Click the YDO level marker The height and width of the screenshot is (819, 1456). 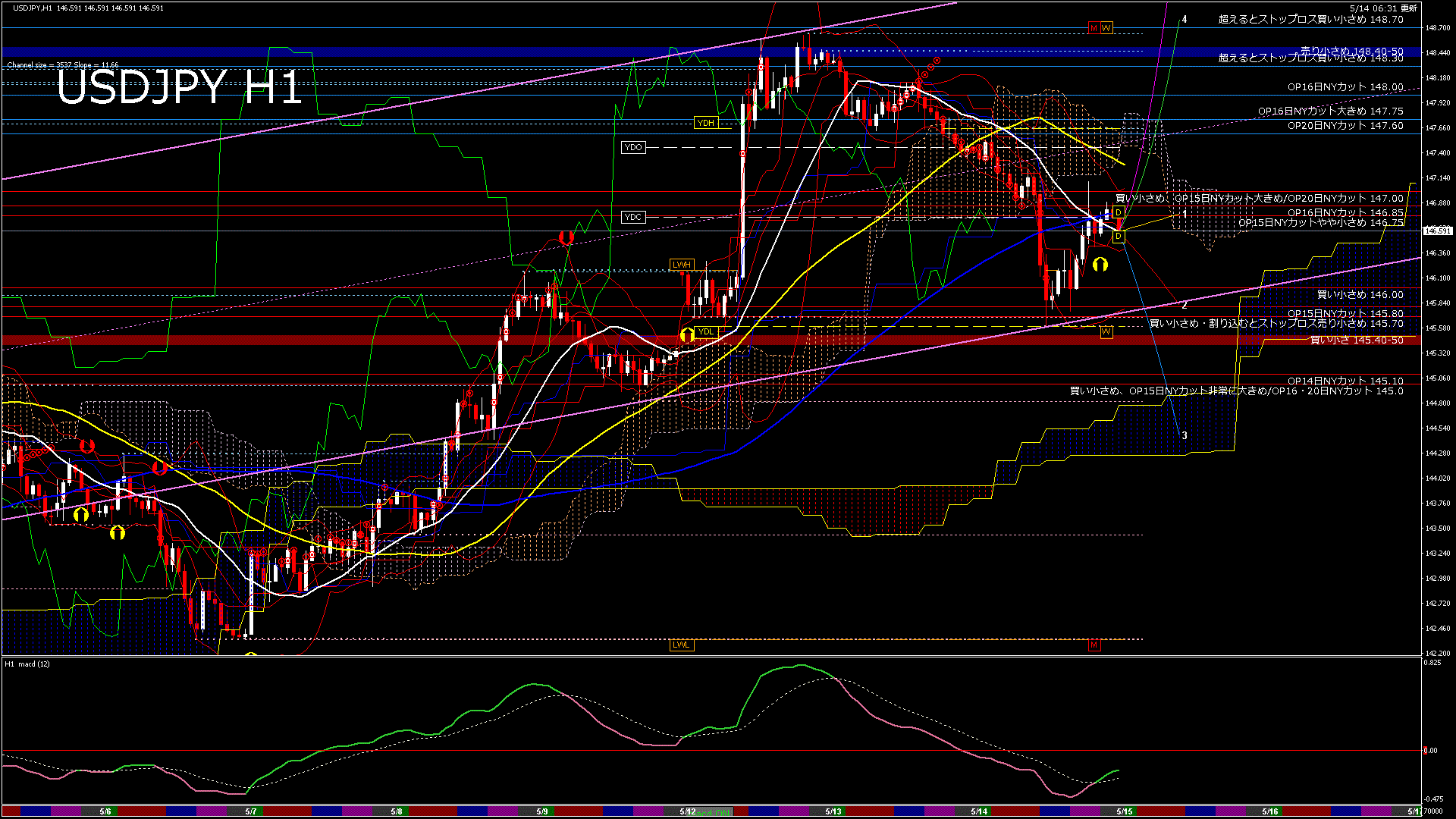point(633,147)
